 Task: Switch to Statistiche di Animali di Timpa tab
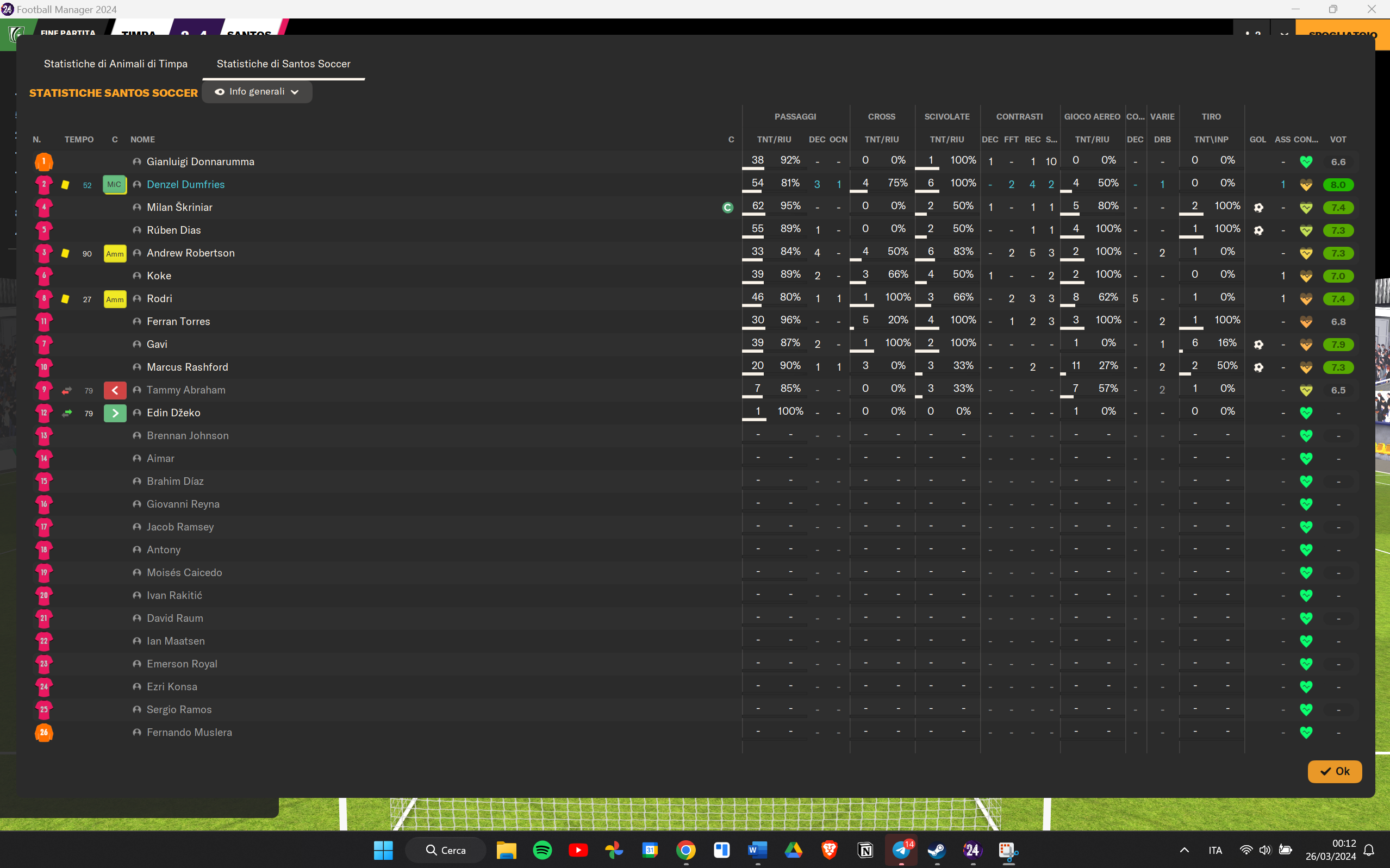click(115, 64)
